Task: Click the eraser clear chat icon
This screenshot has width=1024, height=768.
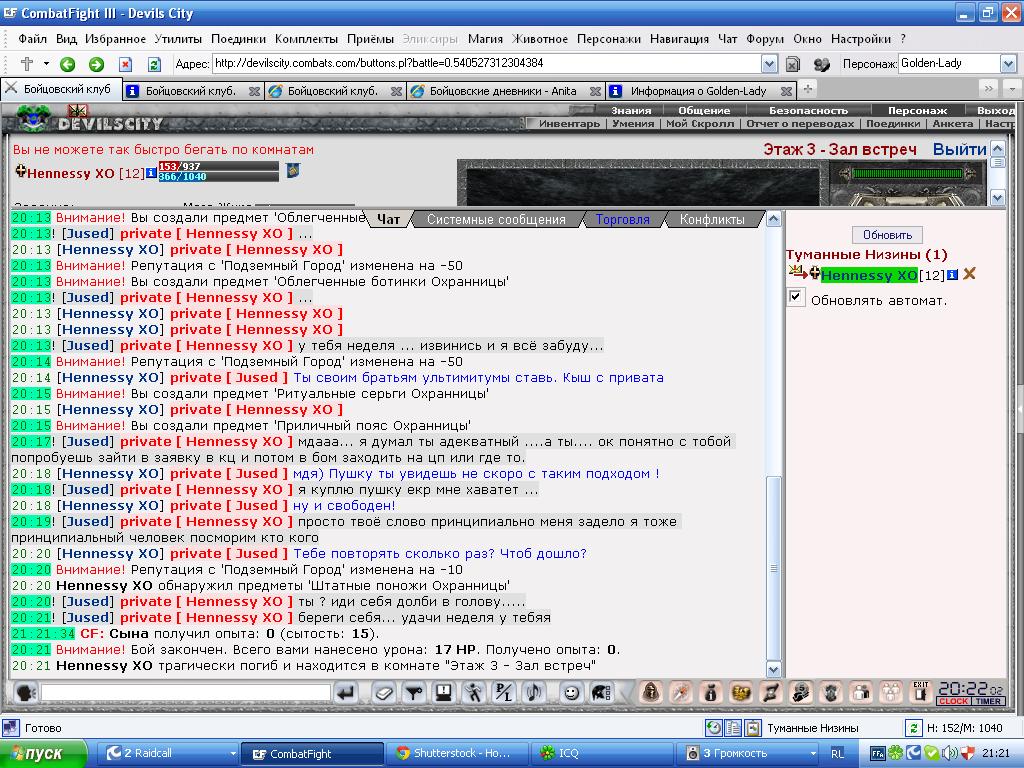Action: (x=384, y=692)
